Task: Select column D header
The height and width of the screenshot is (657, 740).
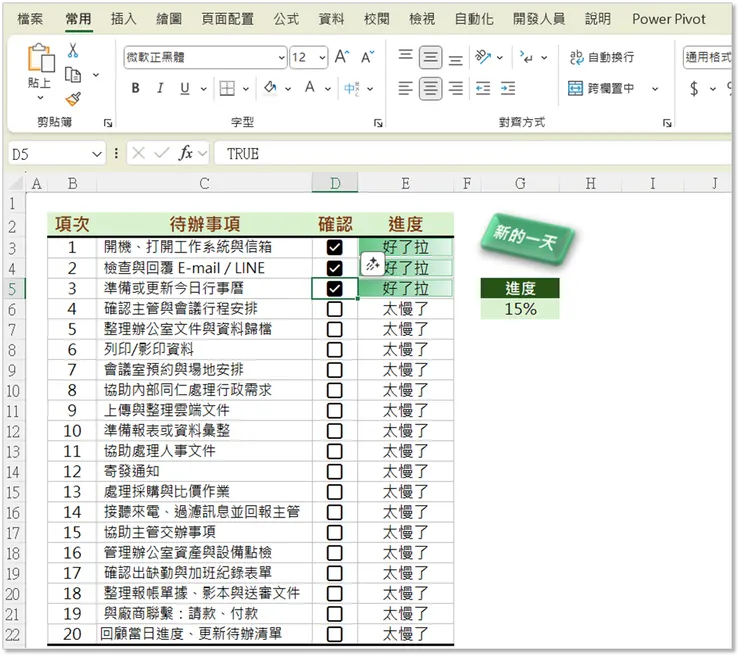Action: click(x=335, y=183)
